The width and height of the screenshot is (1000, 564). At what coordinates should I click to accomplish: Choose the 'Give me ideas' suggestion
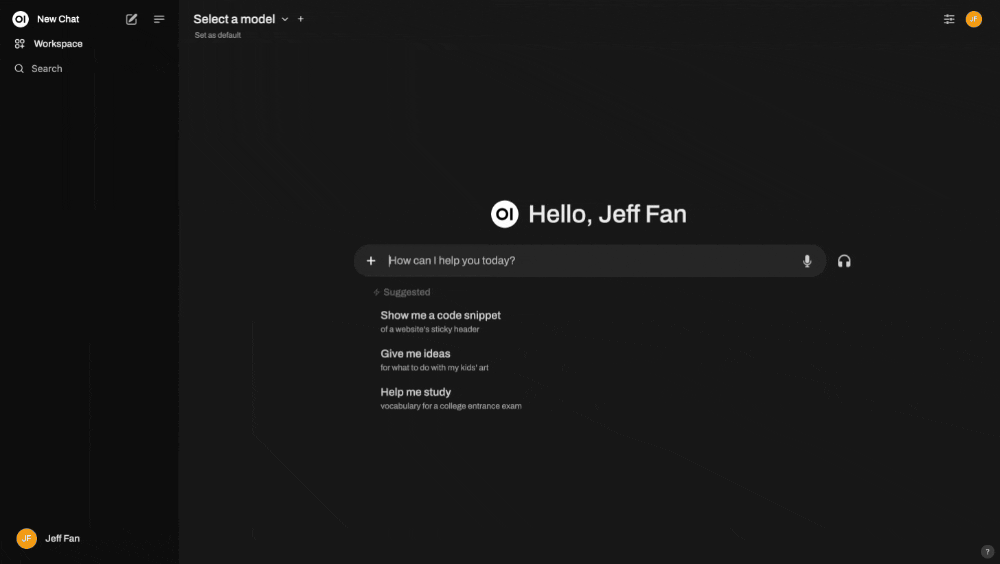[434, 360]
